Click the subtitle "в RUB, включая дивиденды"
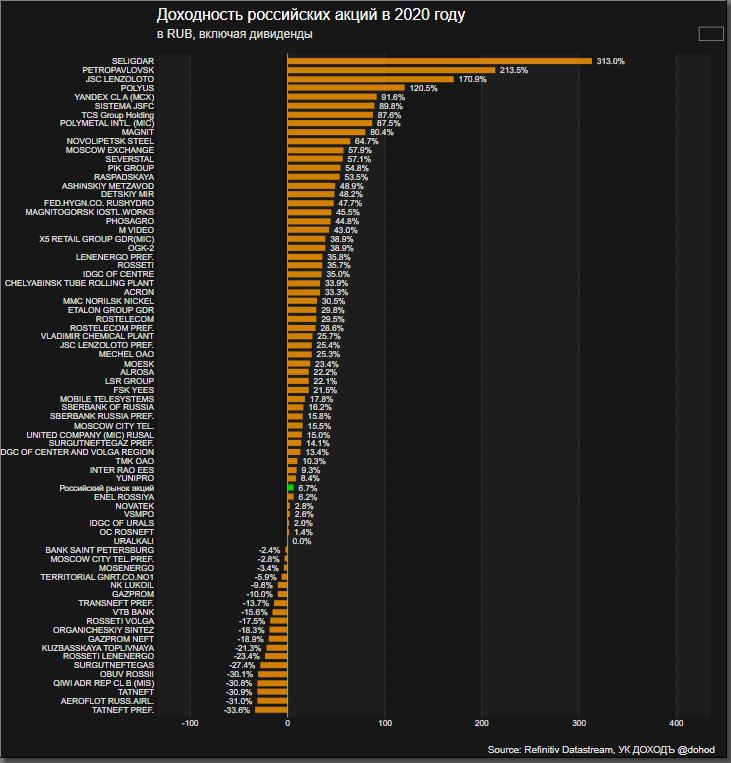 point(235,34)
